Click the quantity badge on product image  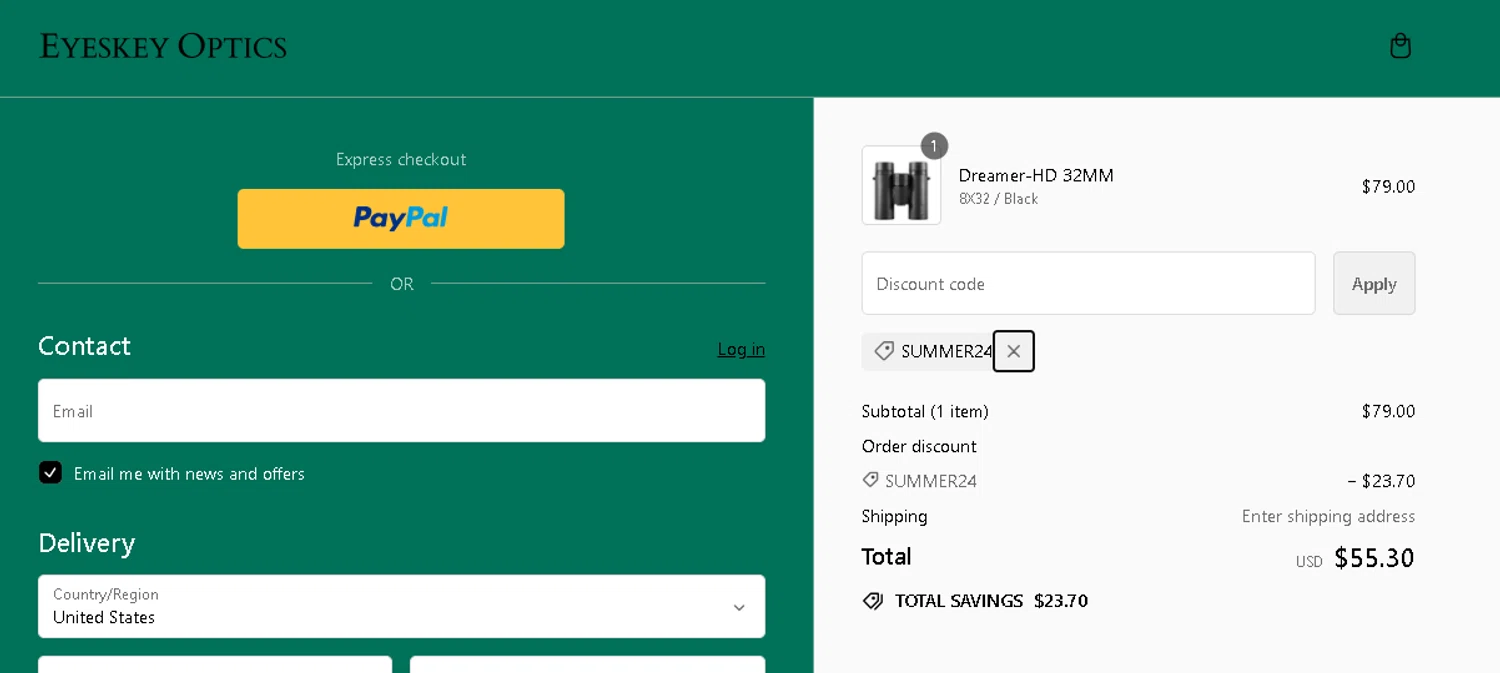point(934,146)
